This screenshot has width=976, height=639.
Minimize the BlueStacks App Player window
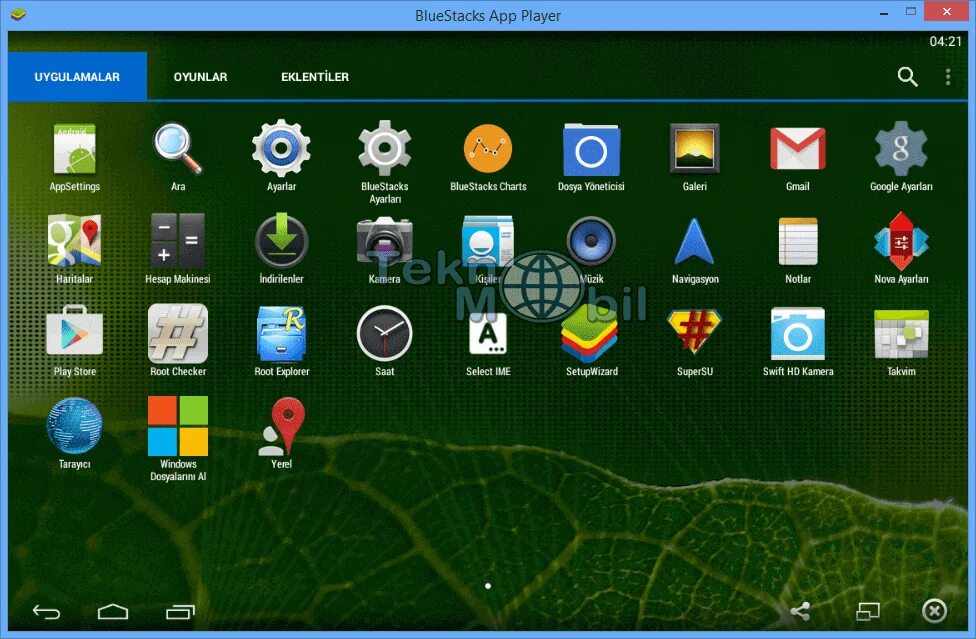[883, 13]
